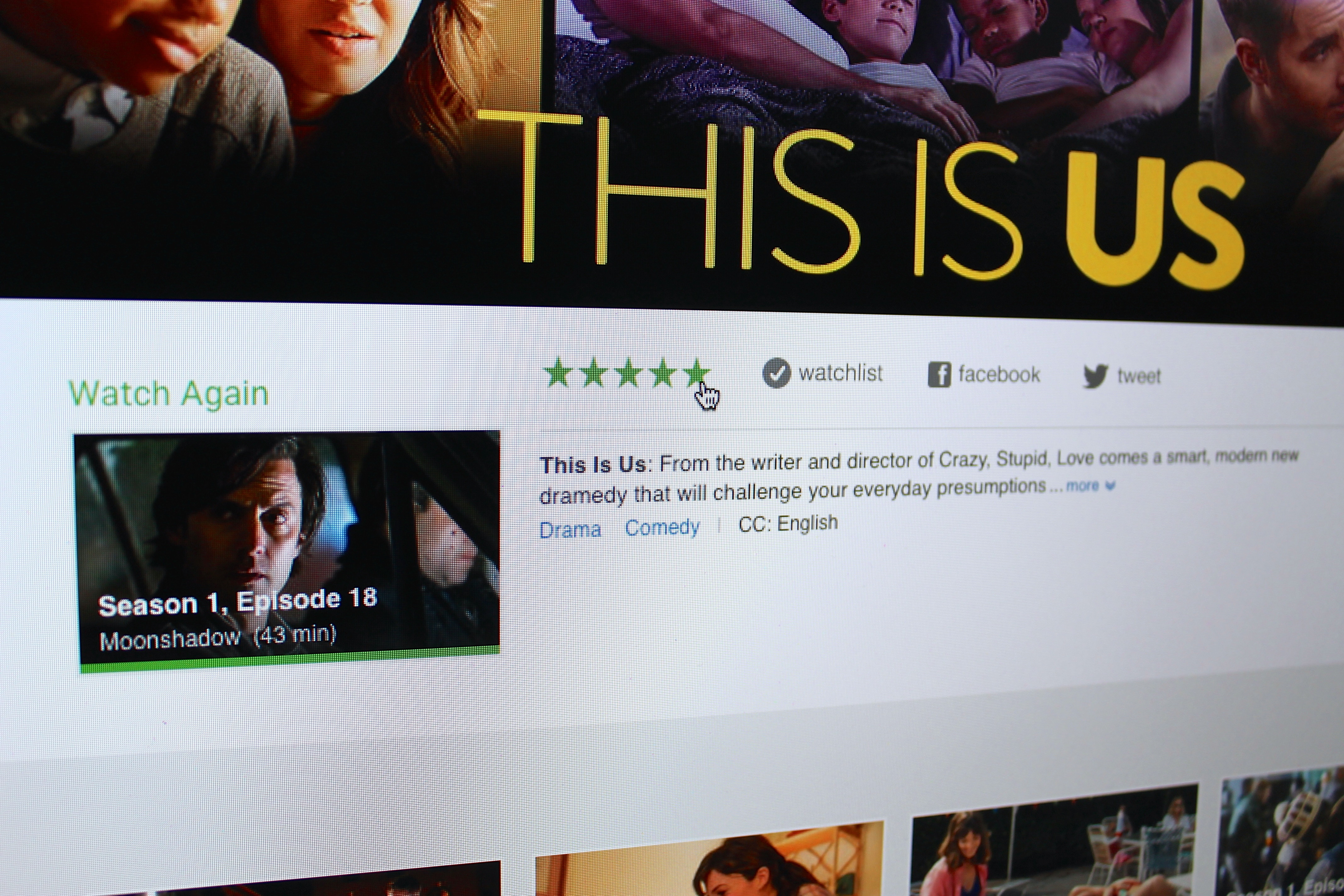Select the third rating star
The width and height of the screenshot is (1344, 896).
pyautogui.click(x=629, y=372)
